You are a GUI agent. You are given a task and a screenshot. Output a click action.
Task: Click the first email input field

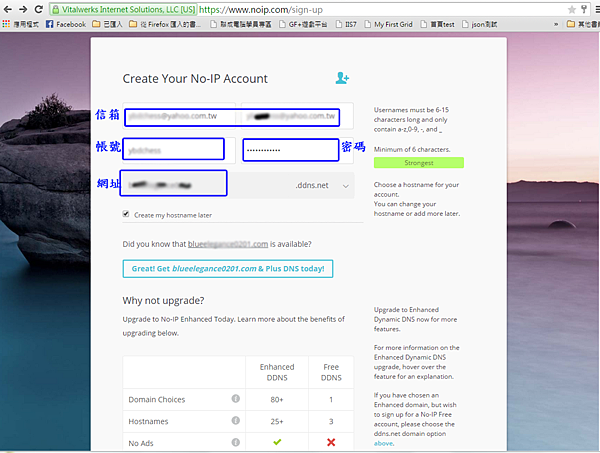179,116
